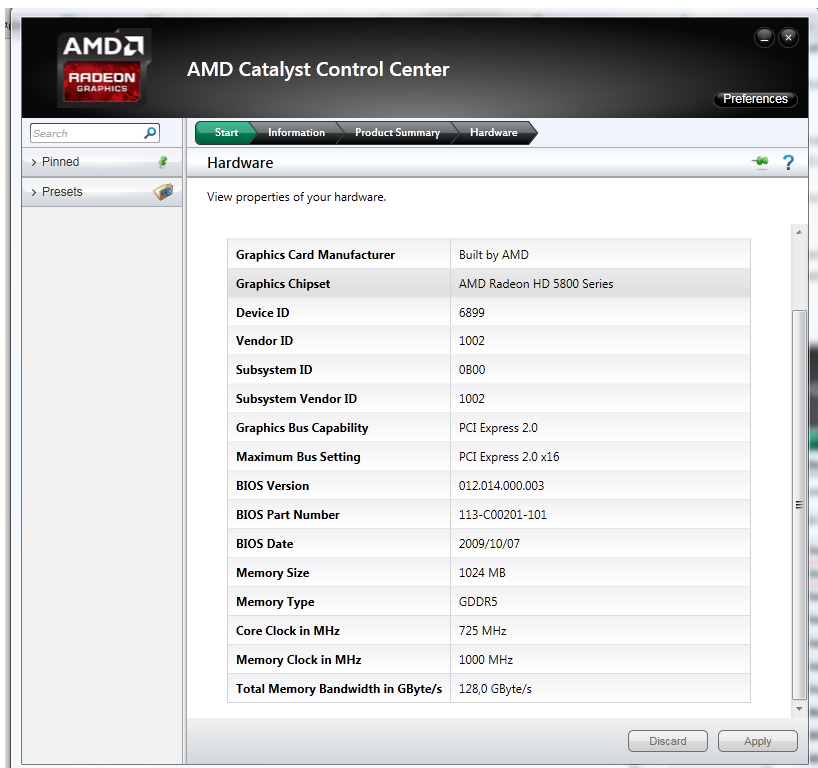Go to Product Summary in the breadcrumb
818x768 pixels.
[x=398, y=133]
